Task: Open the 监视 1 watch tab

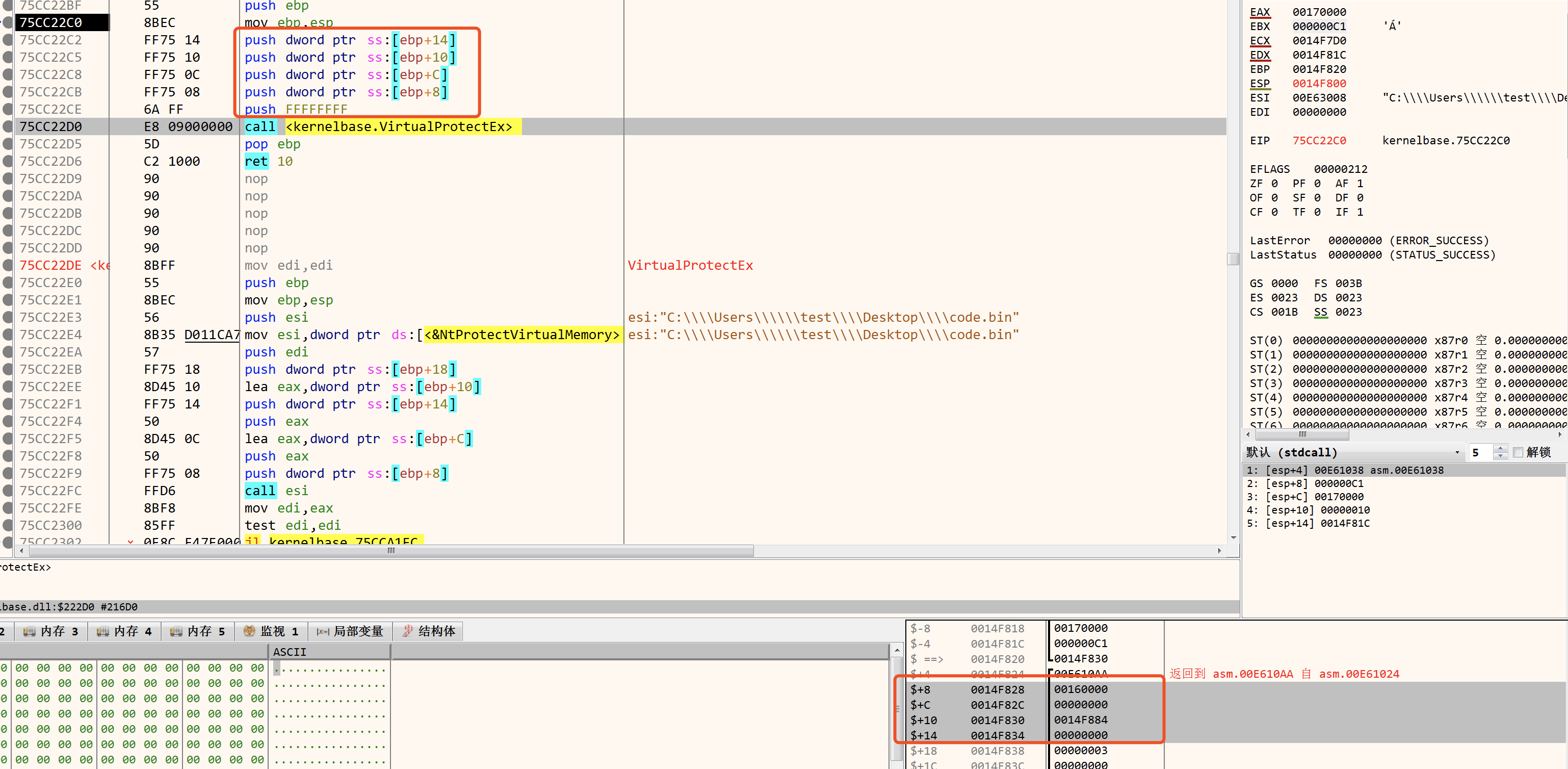Action: [272, 631]
